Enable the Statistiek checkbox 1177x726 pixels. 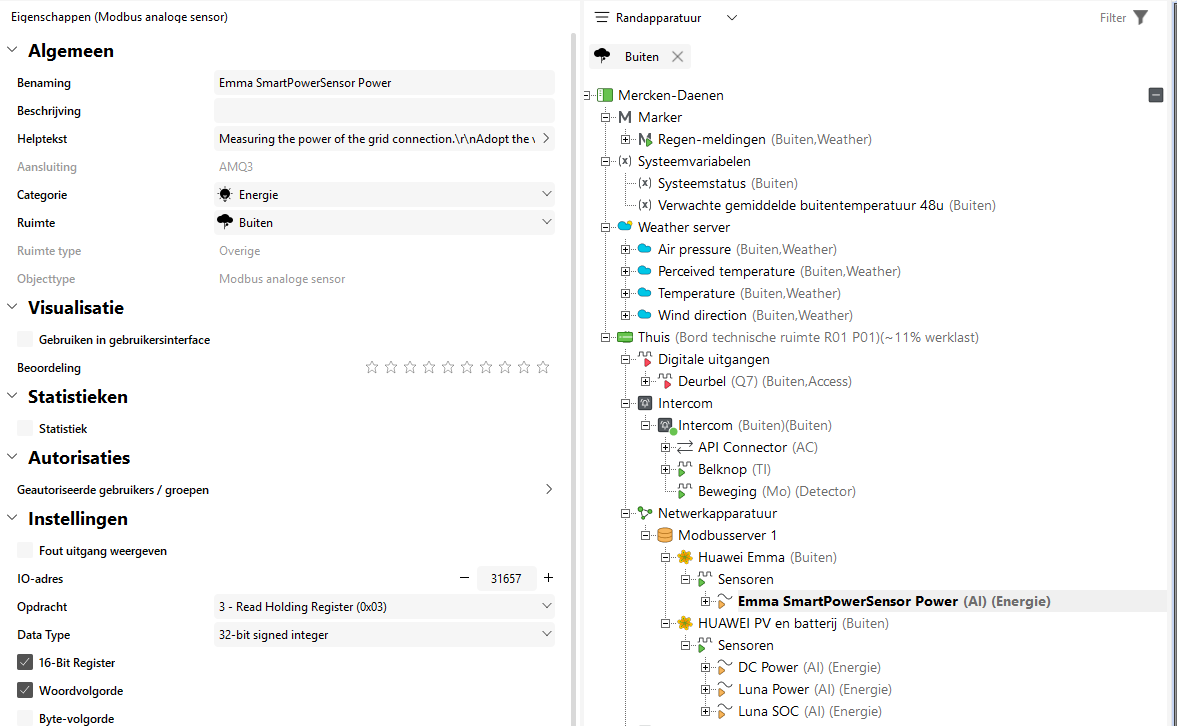pyautogui.click(x=25, y=428)
